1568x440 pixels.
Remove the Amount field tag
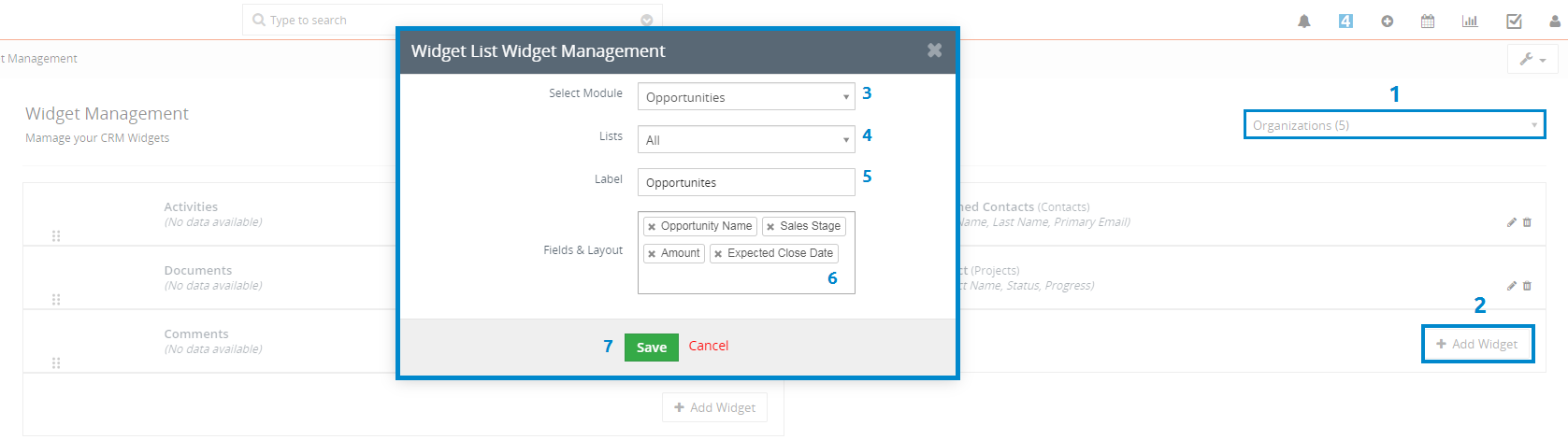tap(652, 254)
